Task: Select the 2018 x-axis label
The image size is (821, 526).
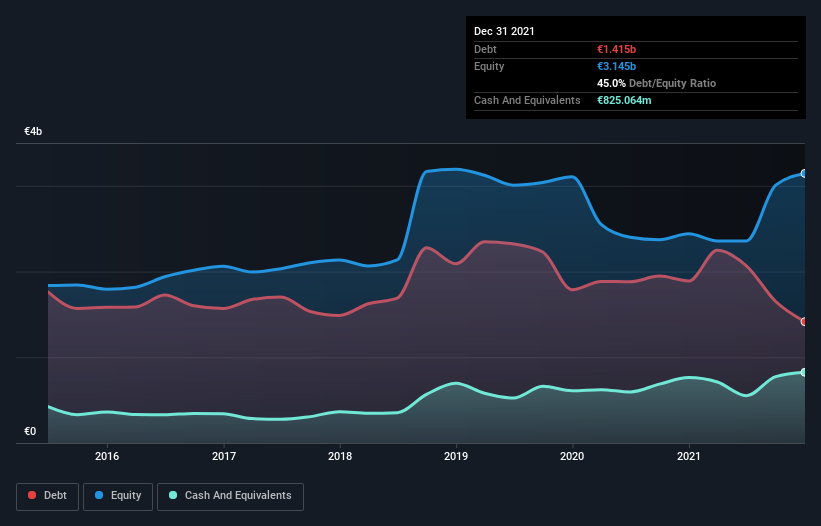Action: (x=340, y=456)
